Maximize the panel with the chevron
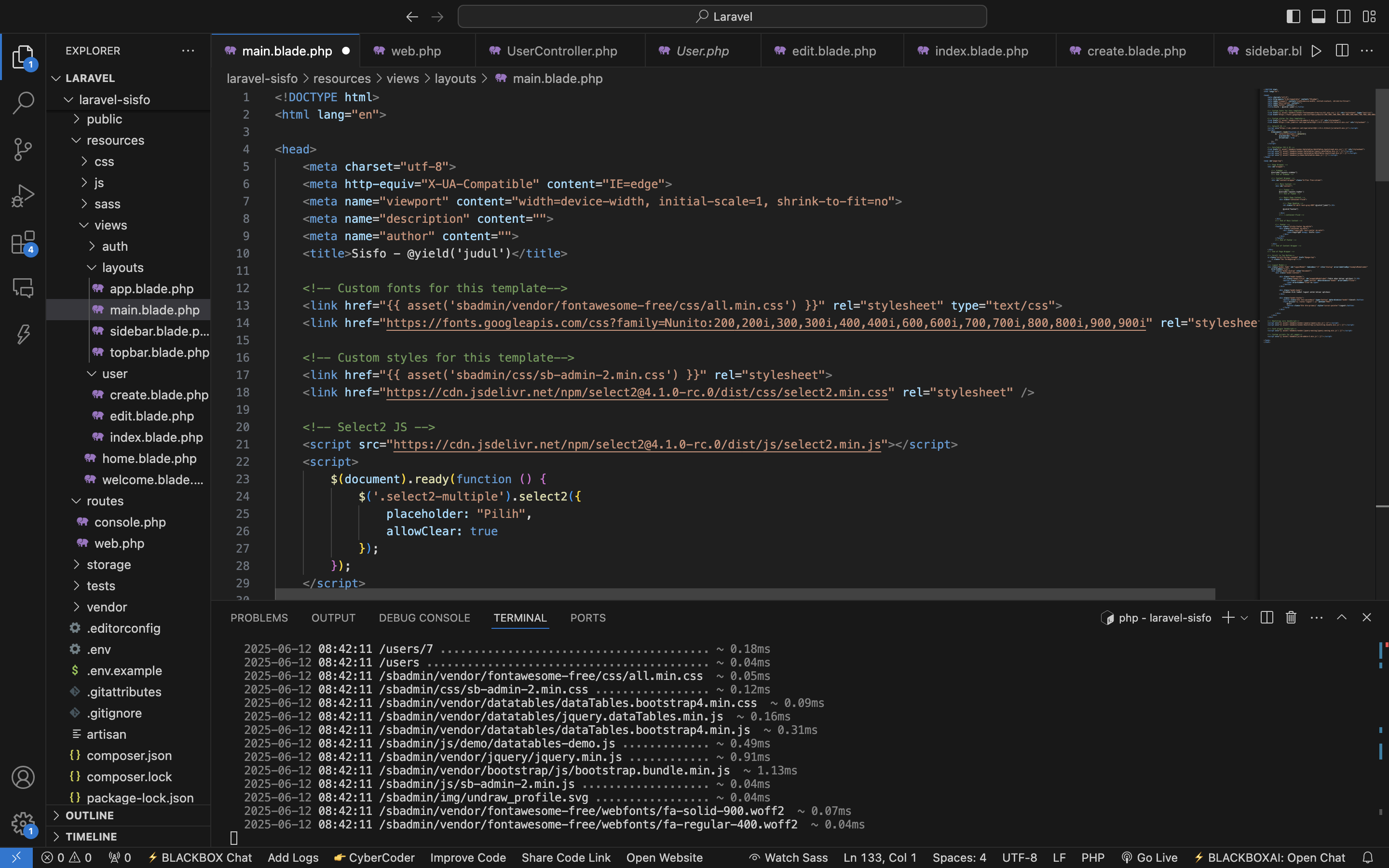This screenshot has height=868, width=1389. coord(1341,617)
